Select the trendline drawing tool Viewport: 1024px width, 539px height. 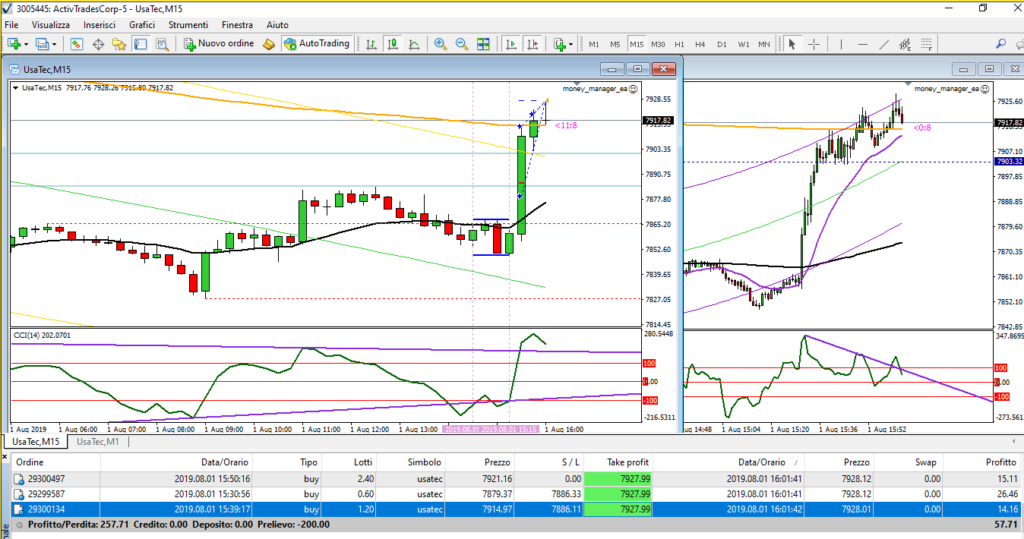click(884, 44)
